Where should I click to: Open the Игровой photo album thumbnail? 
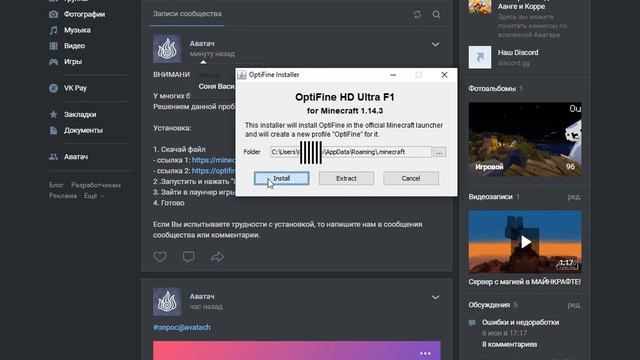[525, 139]
